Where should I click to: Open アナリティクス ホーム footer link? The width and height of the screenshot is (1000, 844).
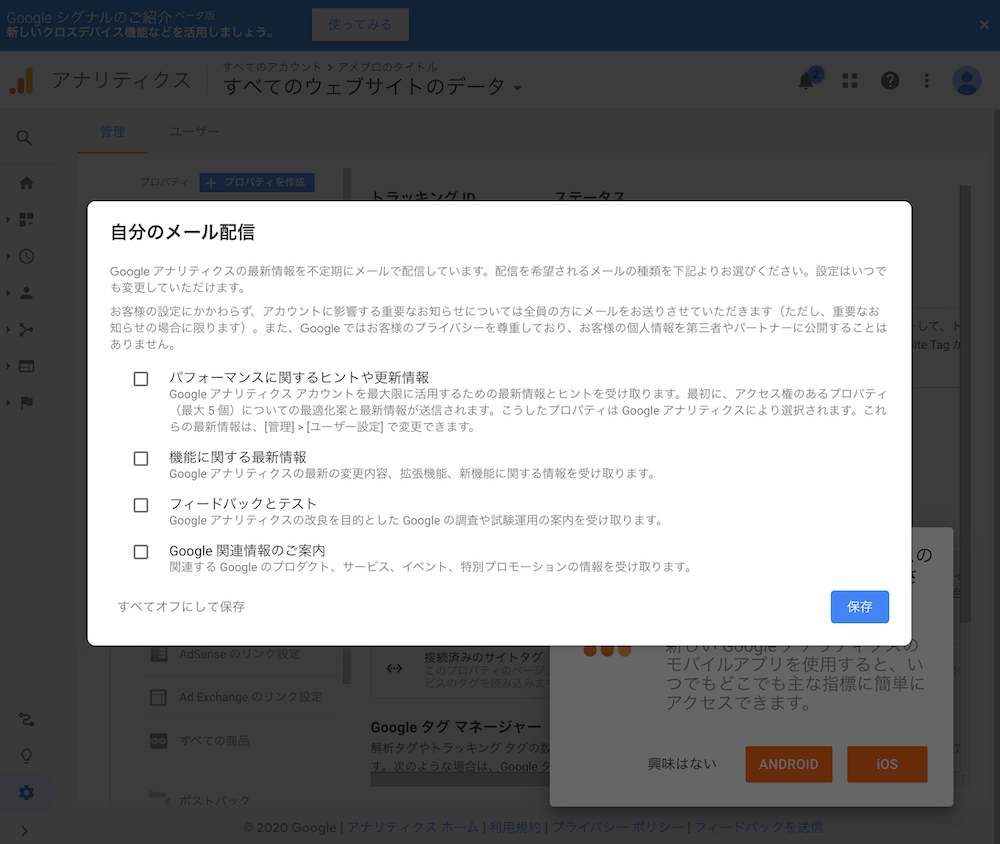coord(412,827)
